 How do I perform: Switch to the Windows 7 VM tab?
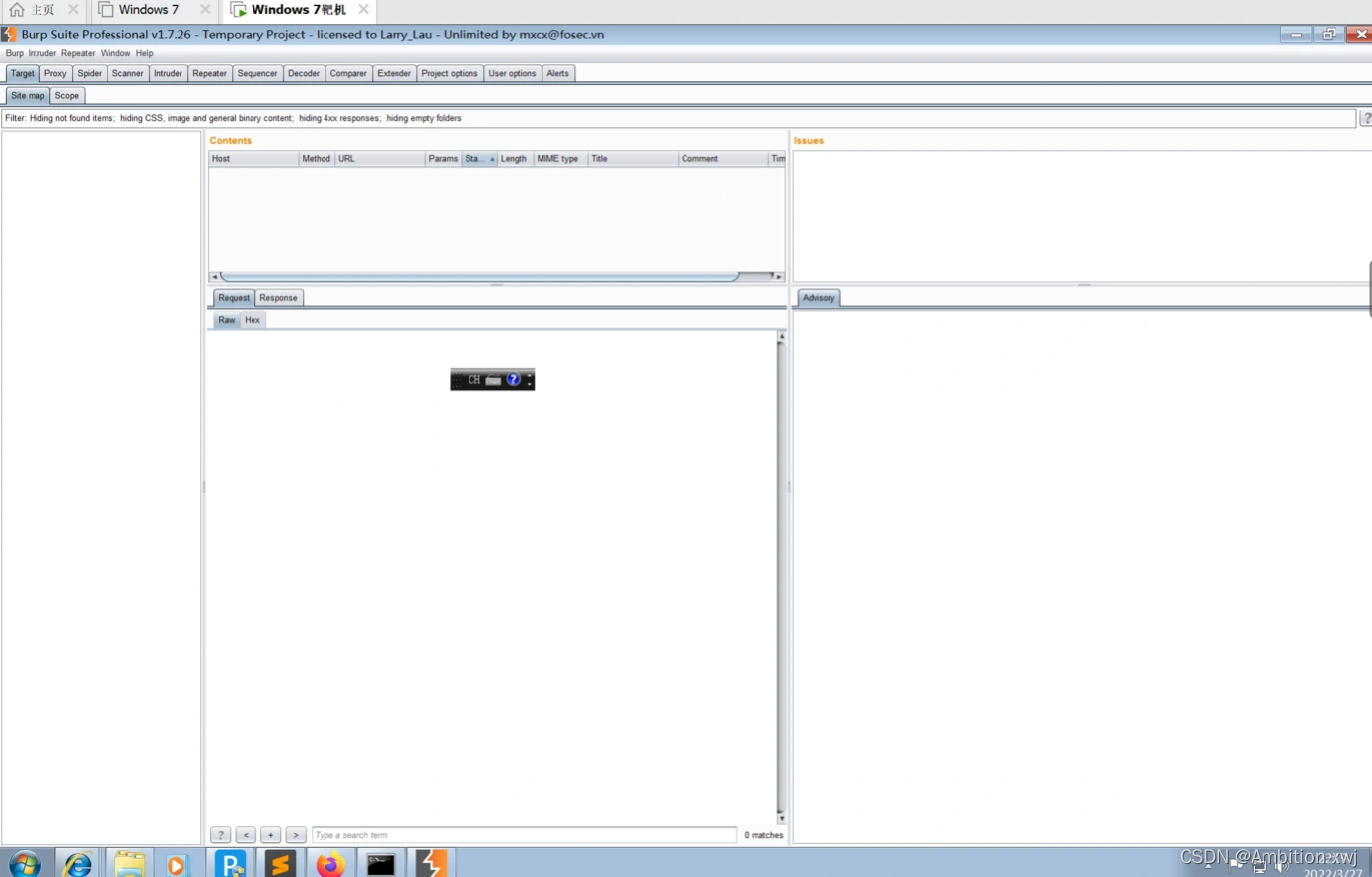point(149,10)
